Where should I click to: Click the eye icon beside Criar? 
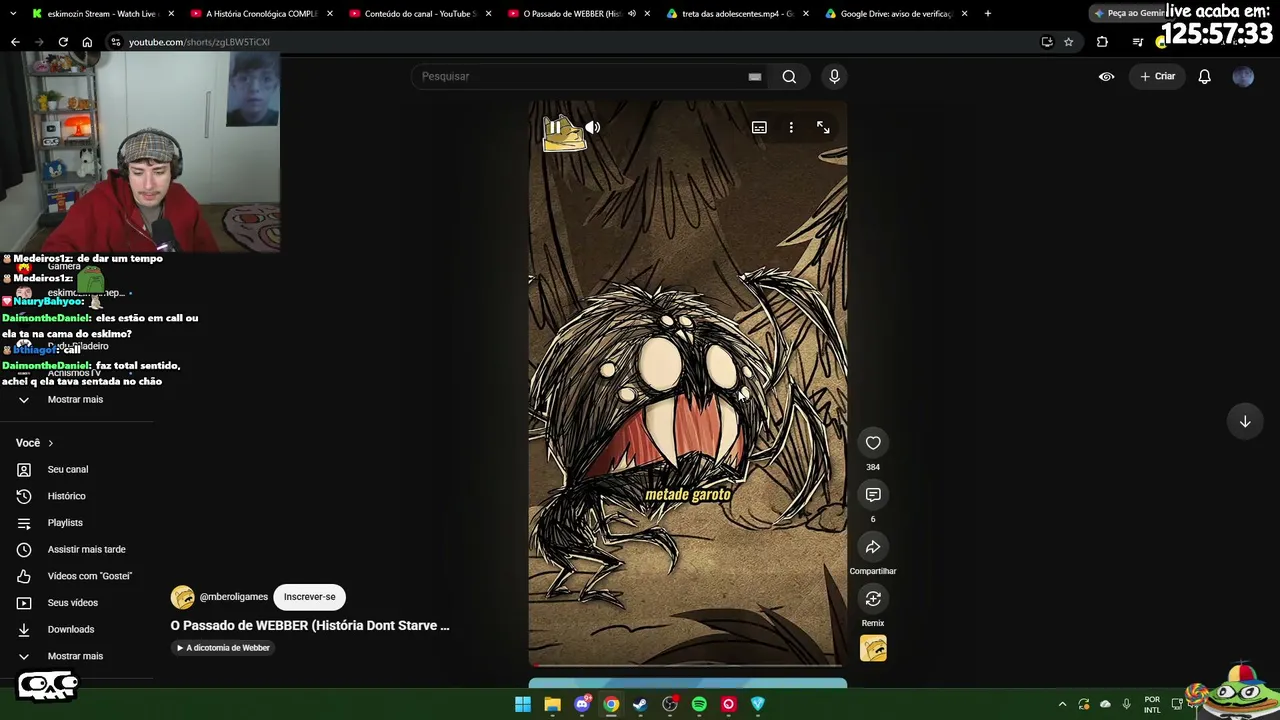point(1106,76)
